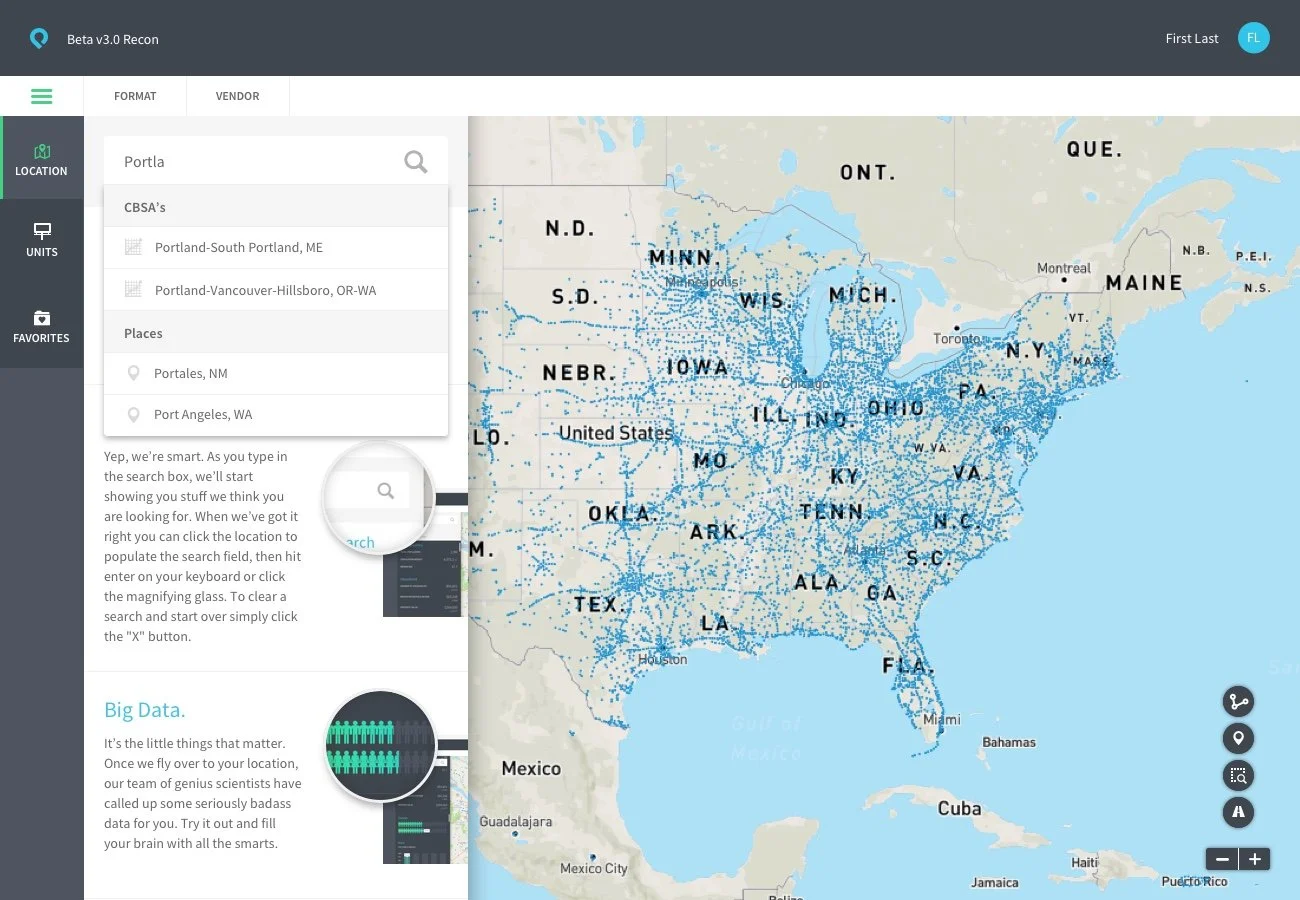Viewport: 1300px width, 900px height.
Task: Click the zoom-in plus control on the map
Action: point(1254,858)
